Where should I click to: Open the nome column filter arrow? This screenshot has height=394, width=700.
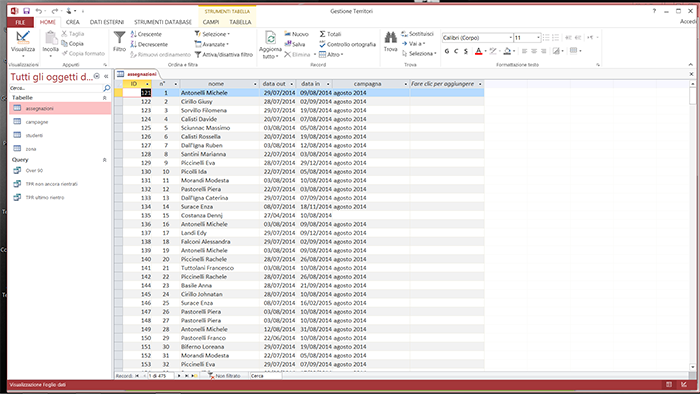coord(255,84)
